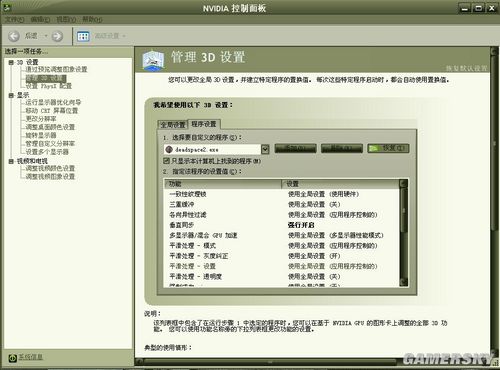Click the 删除 button
The image size is (500, 370).
(342, 148)
